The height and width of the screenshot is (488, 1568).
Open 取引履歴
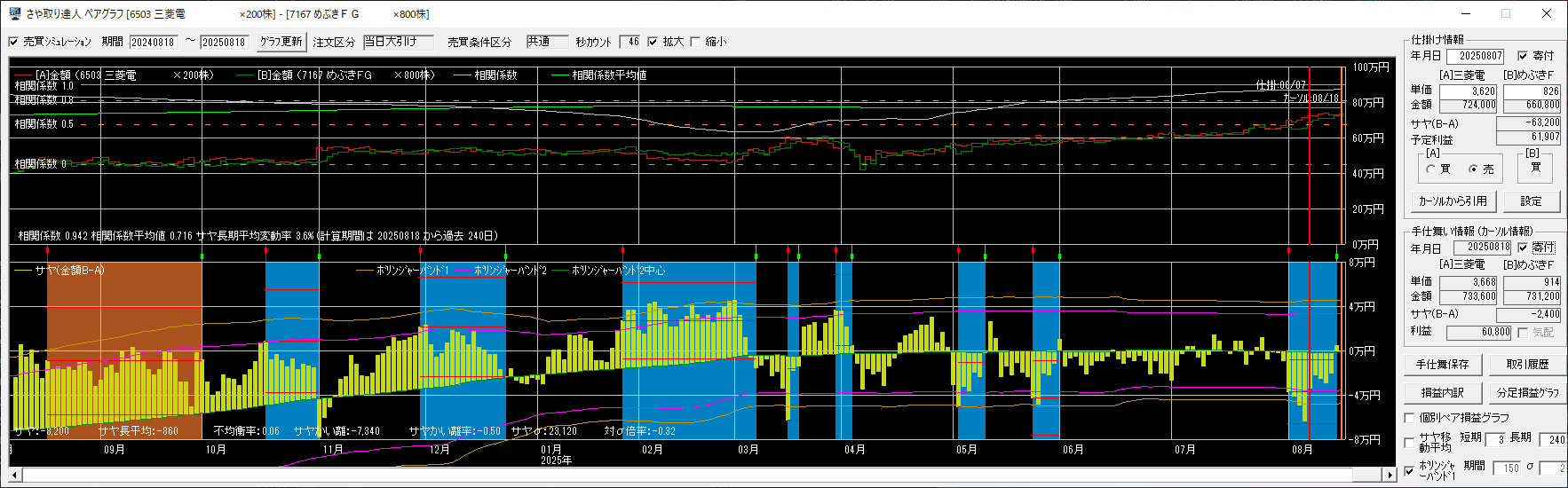1528,365
